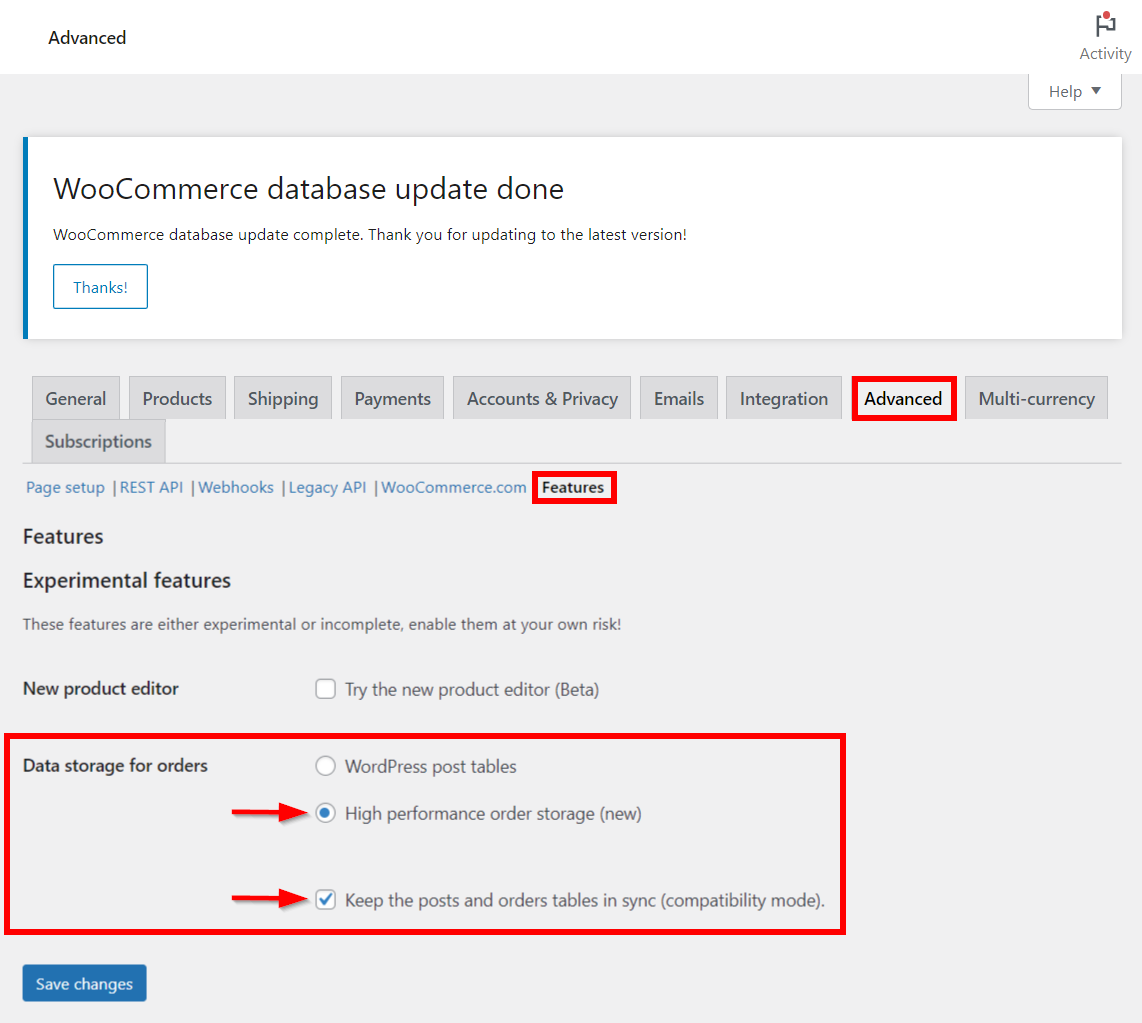Open the Page setup section link
1142x1023 pixels.
tap(65, 487)
